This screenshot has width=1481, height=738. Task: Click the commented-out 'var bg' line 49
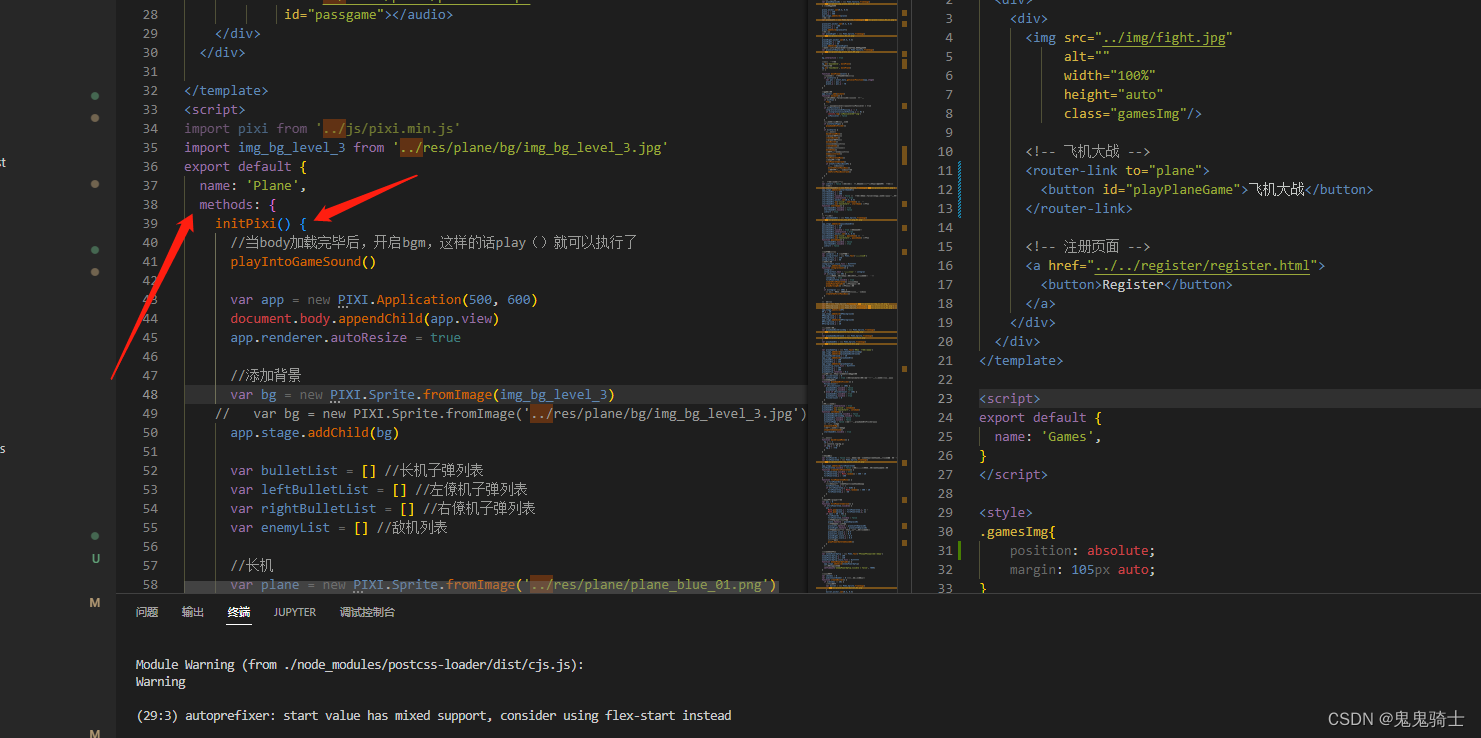[510, 413]
